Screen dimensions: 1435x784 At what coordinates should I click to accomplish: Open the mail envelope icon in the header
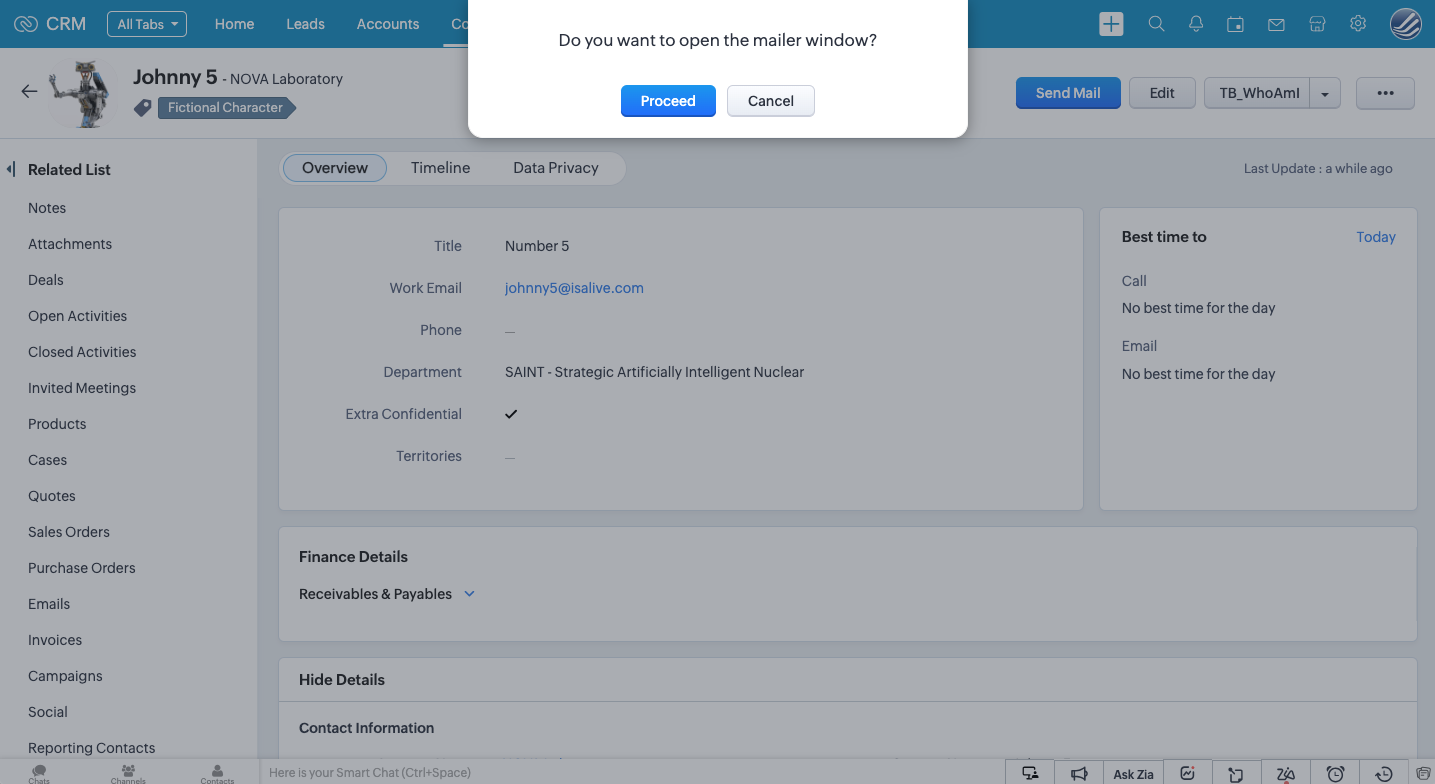(1276, 24)
